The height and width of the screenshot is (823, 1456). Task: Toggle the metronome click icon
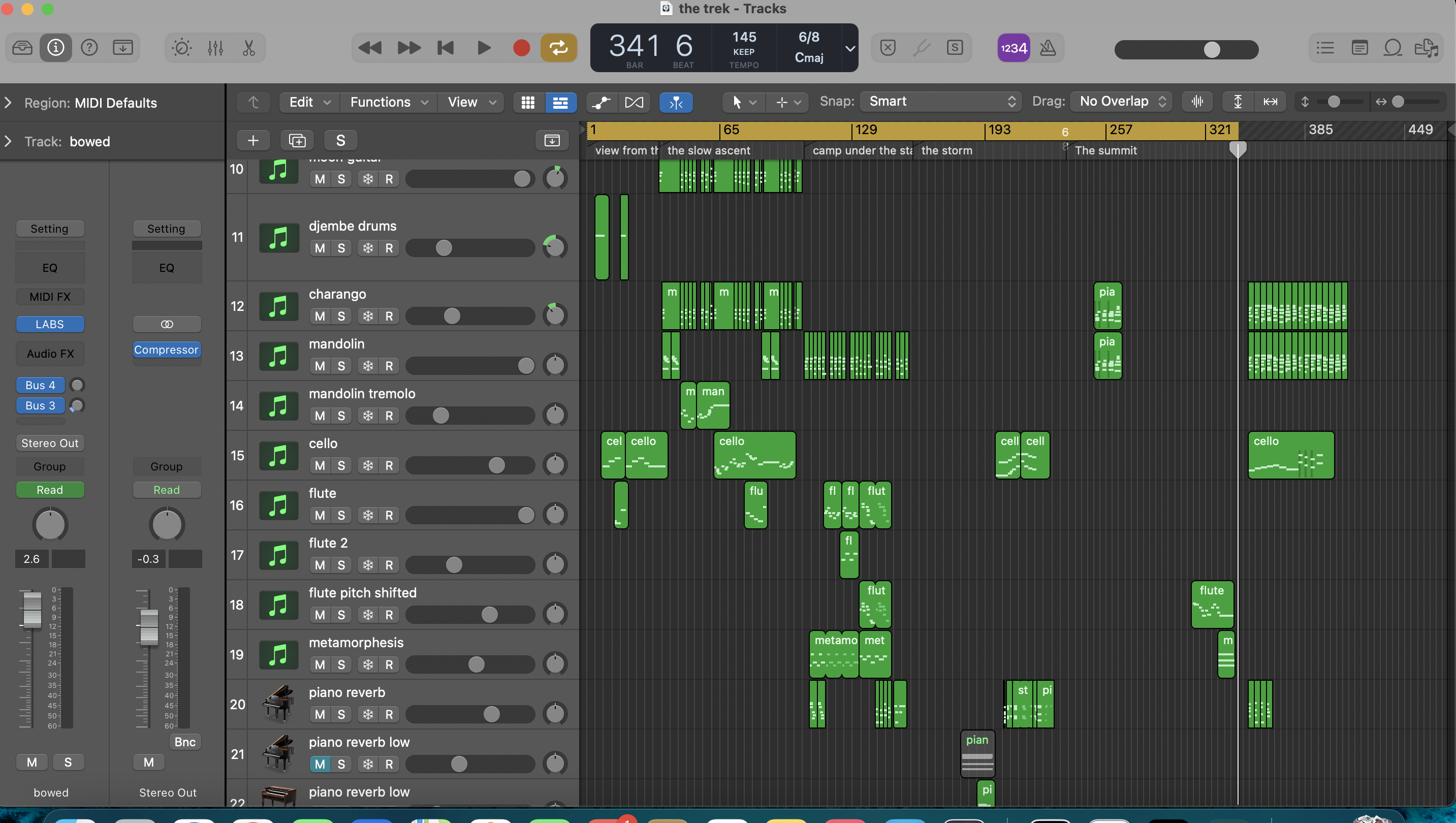1048,48
